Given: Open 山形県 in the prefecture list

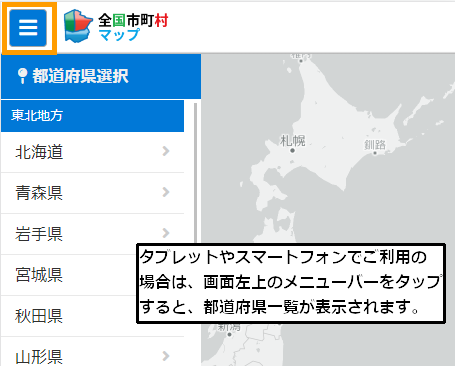Looking at the screenshot, I should pos(93,352).
